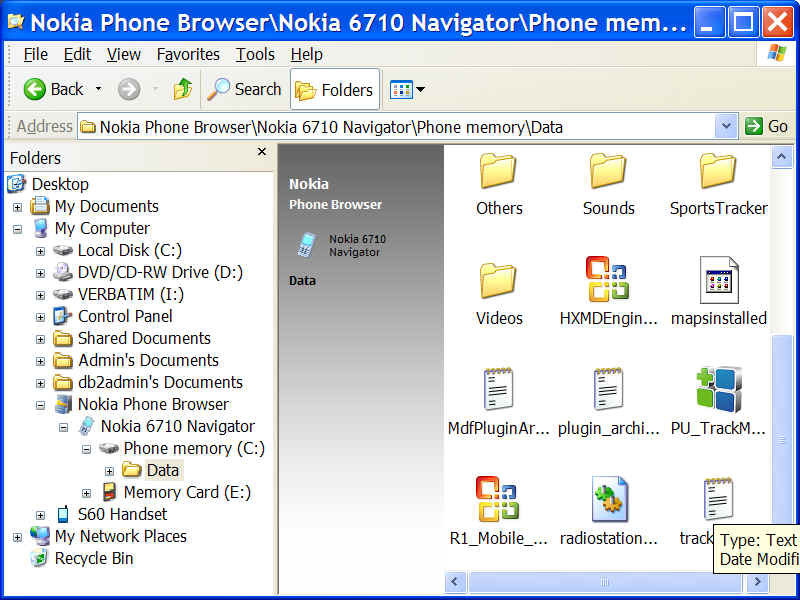Select Control Panel in folder tree
The width and height of the screenshot is (800, 600).
(125, 316)
